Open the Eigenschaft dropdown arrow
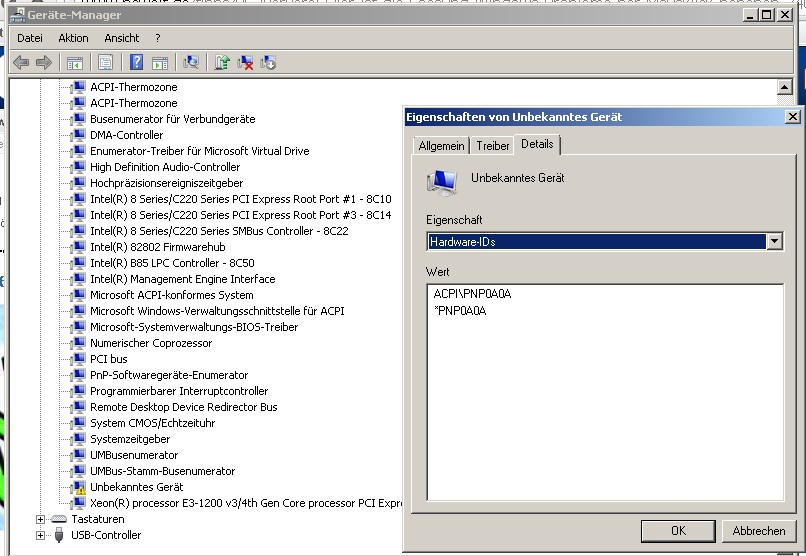The image size is (806, 556). pos(775,242)
